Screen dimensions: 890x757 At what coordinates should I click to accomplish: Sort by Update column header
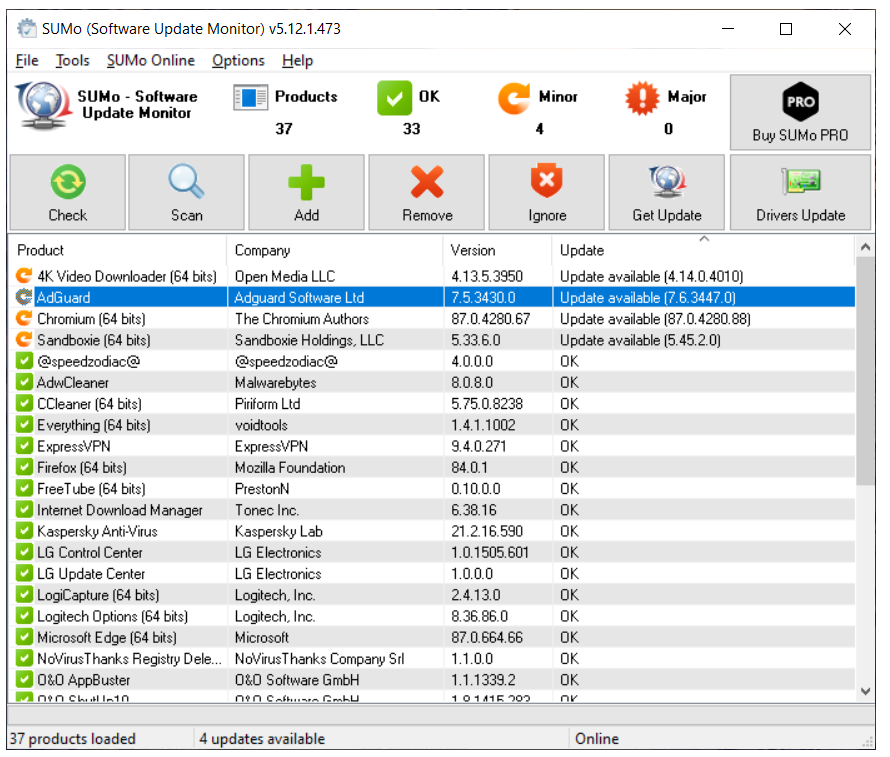pos(703,250)
